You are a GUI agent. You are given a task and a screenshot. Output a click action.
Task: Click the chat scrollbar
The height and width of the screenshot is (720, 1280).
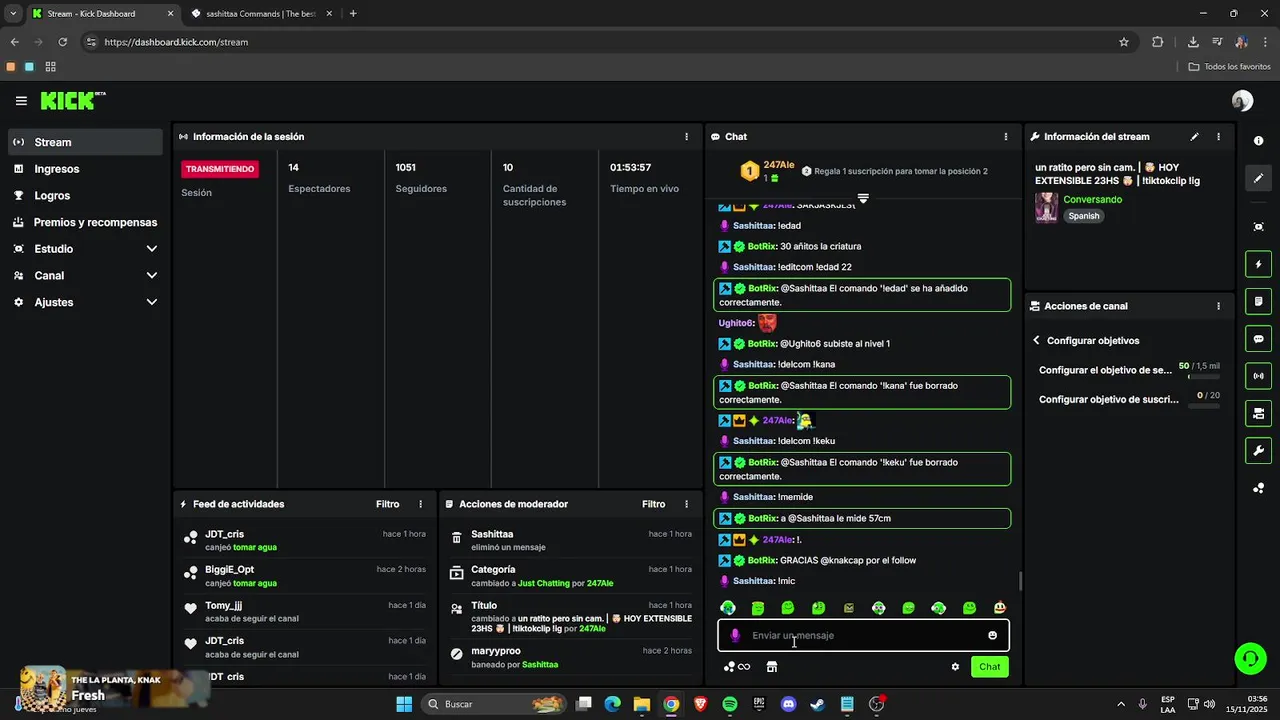click(x=1020, y=581)
